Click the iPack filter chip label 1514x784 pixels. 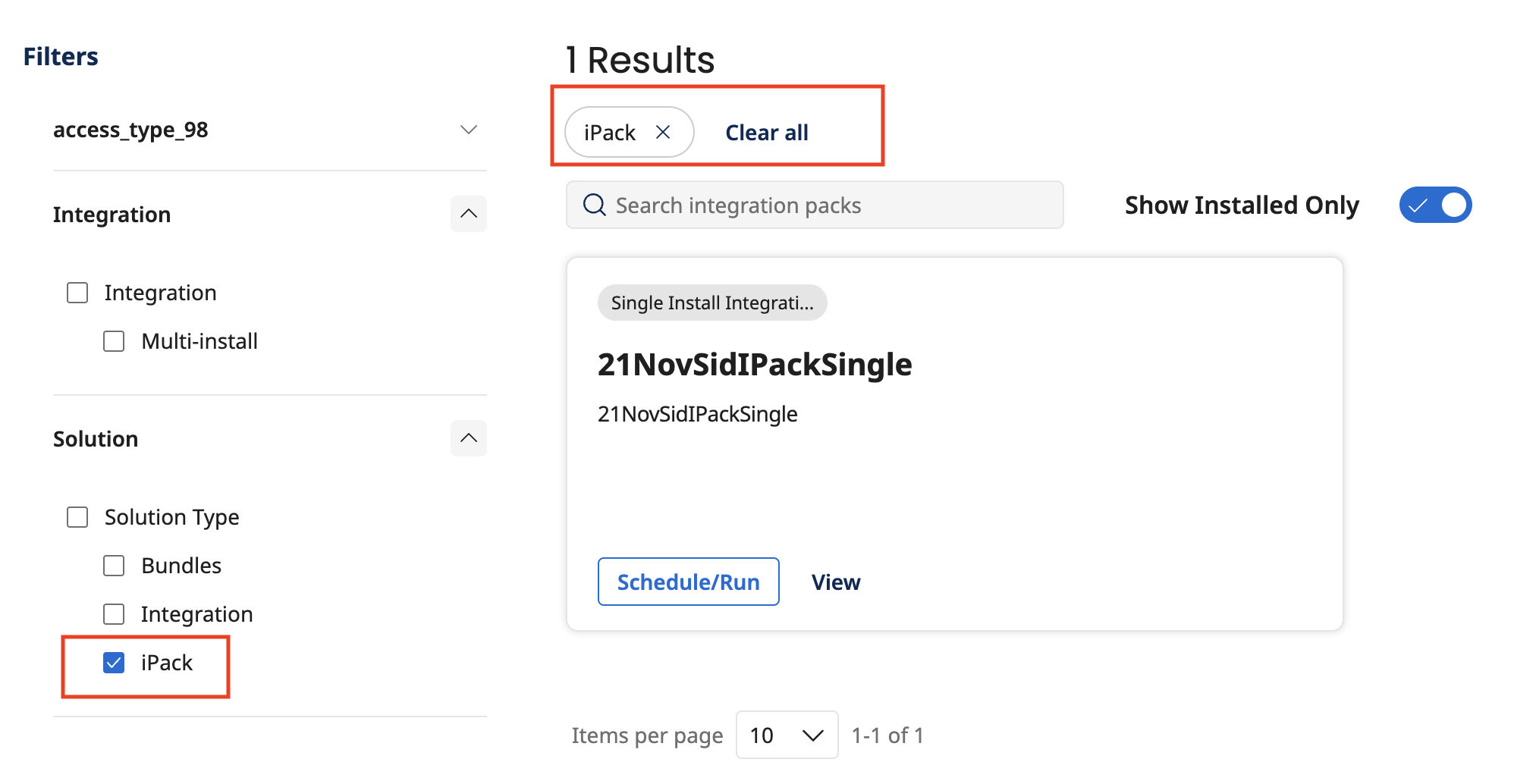coord(609,133)
